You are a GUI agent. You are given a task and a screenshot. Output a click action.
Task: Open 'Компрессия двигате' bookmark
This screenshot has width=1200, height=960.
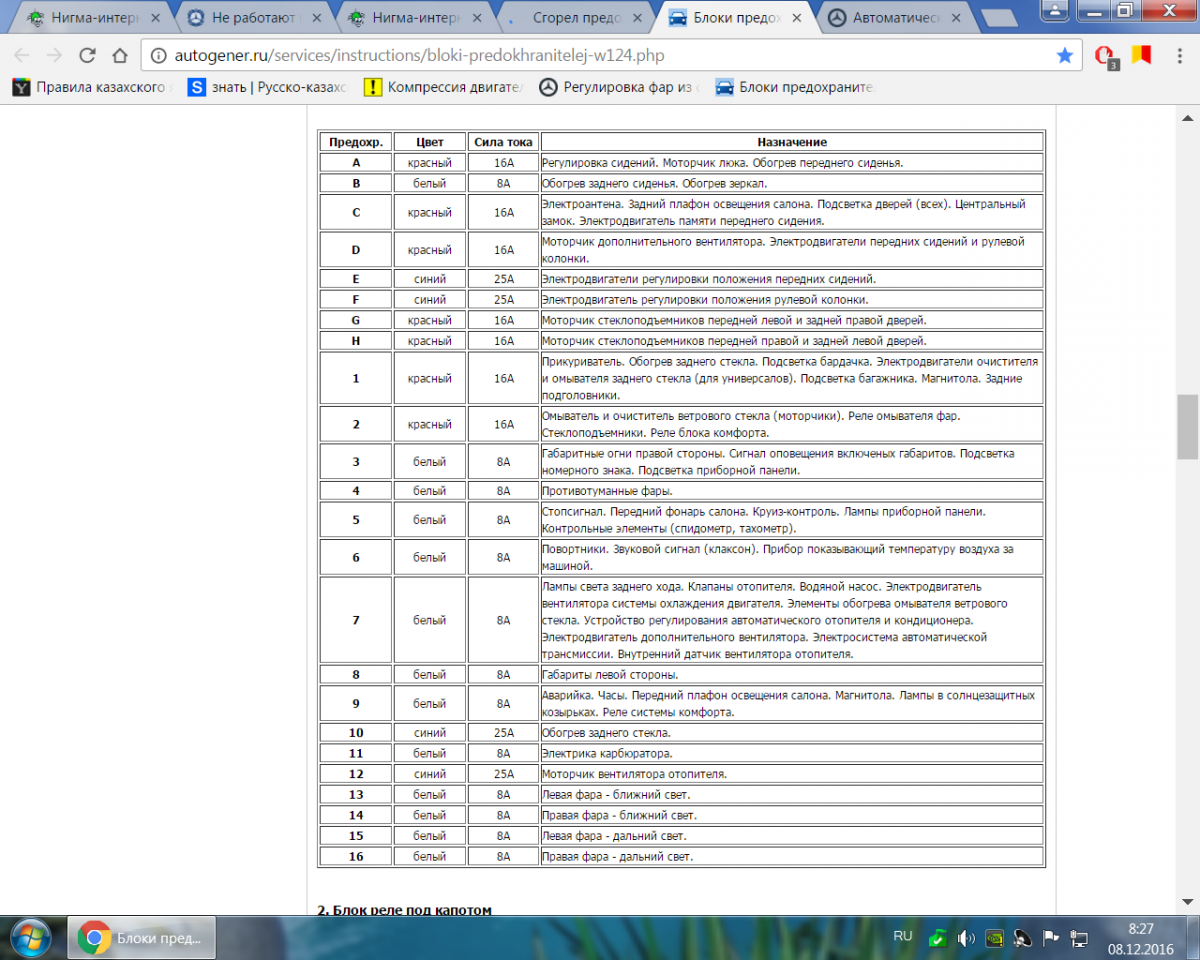coord(443,88)
